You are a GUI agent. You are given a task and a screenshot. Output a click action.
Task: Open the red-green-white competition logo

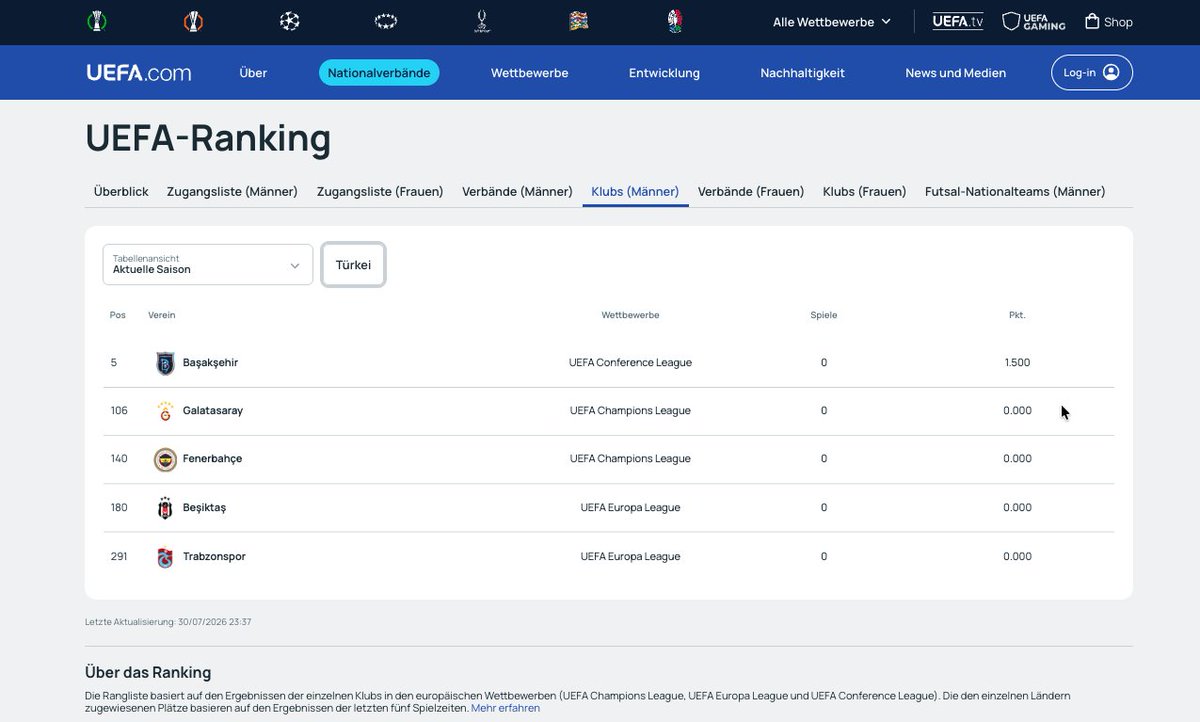[675, 21]
